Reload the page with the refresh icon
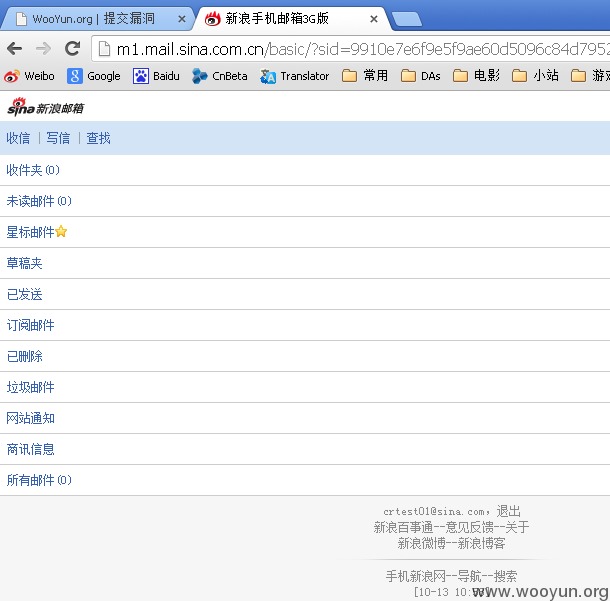Image resolution: width=610 pixels, height=601 pixels. (72, 49)
